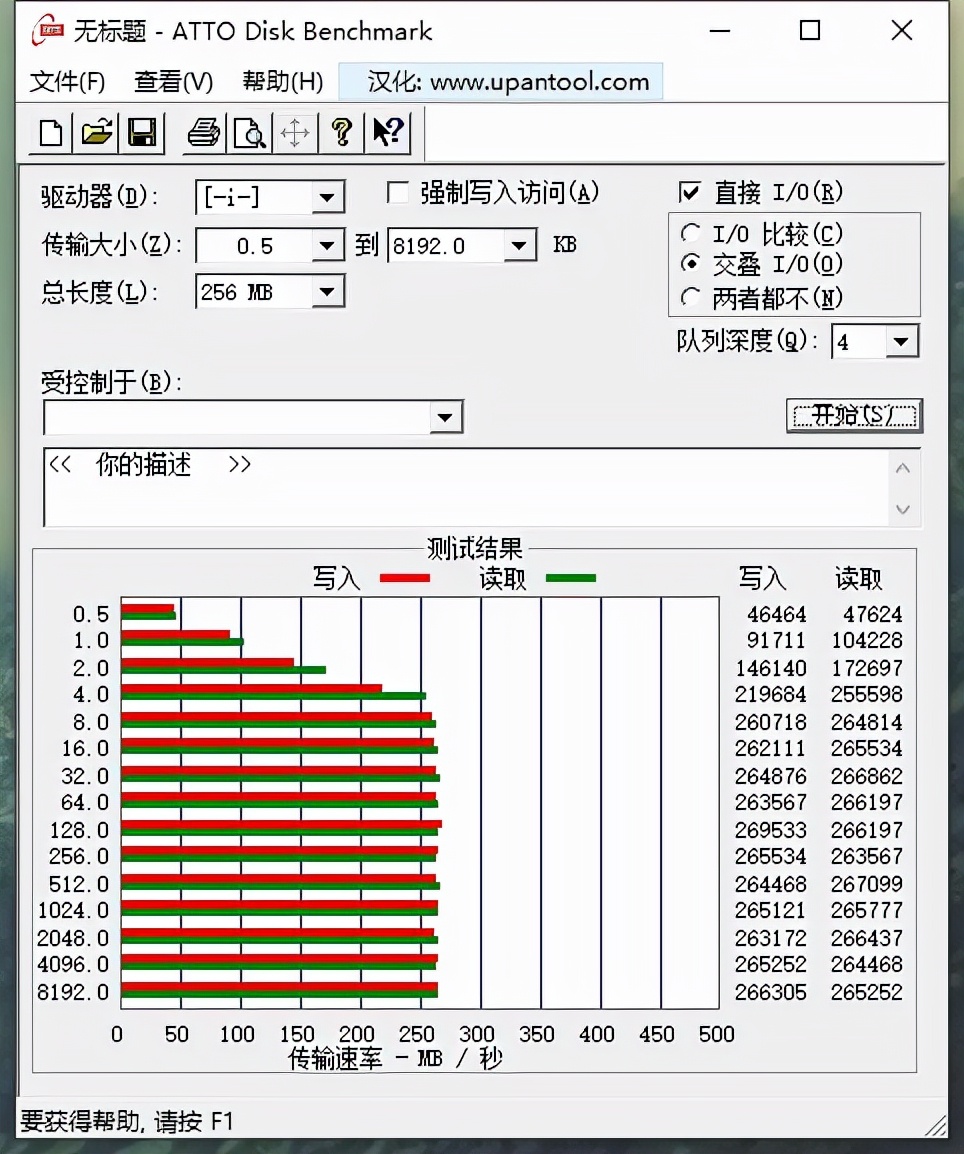Select the I/O 比较 radio button

tap(690, 233)
